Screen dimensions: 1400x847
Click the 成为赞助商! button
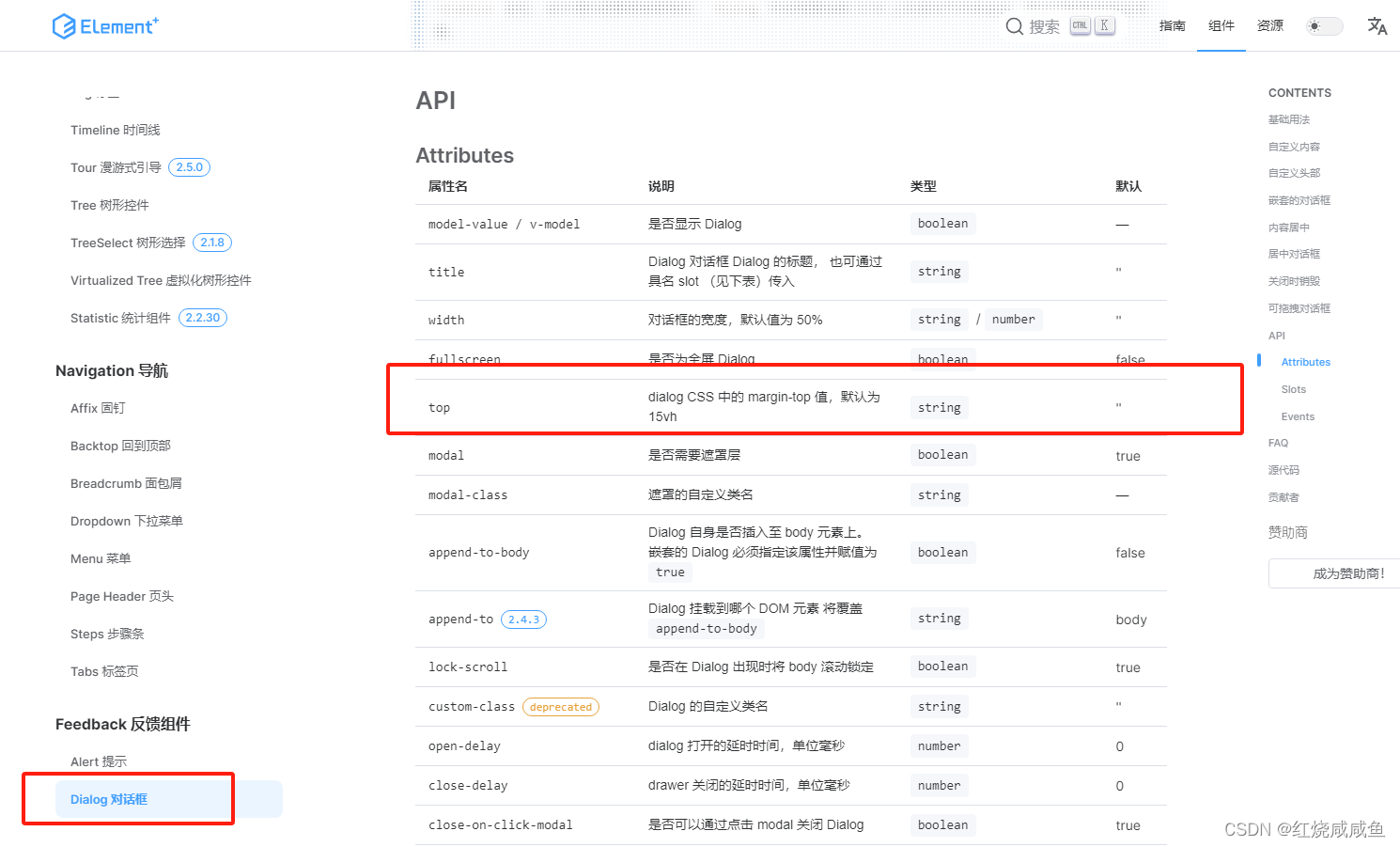tap(1335, 573)
